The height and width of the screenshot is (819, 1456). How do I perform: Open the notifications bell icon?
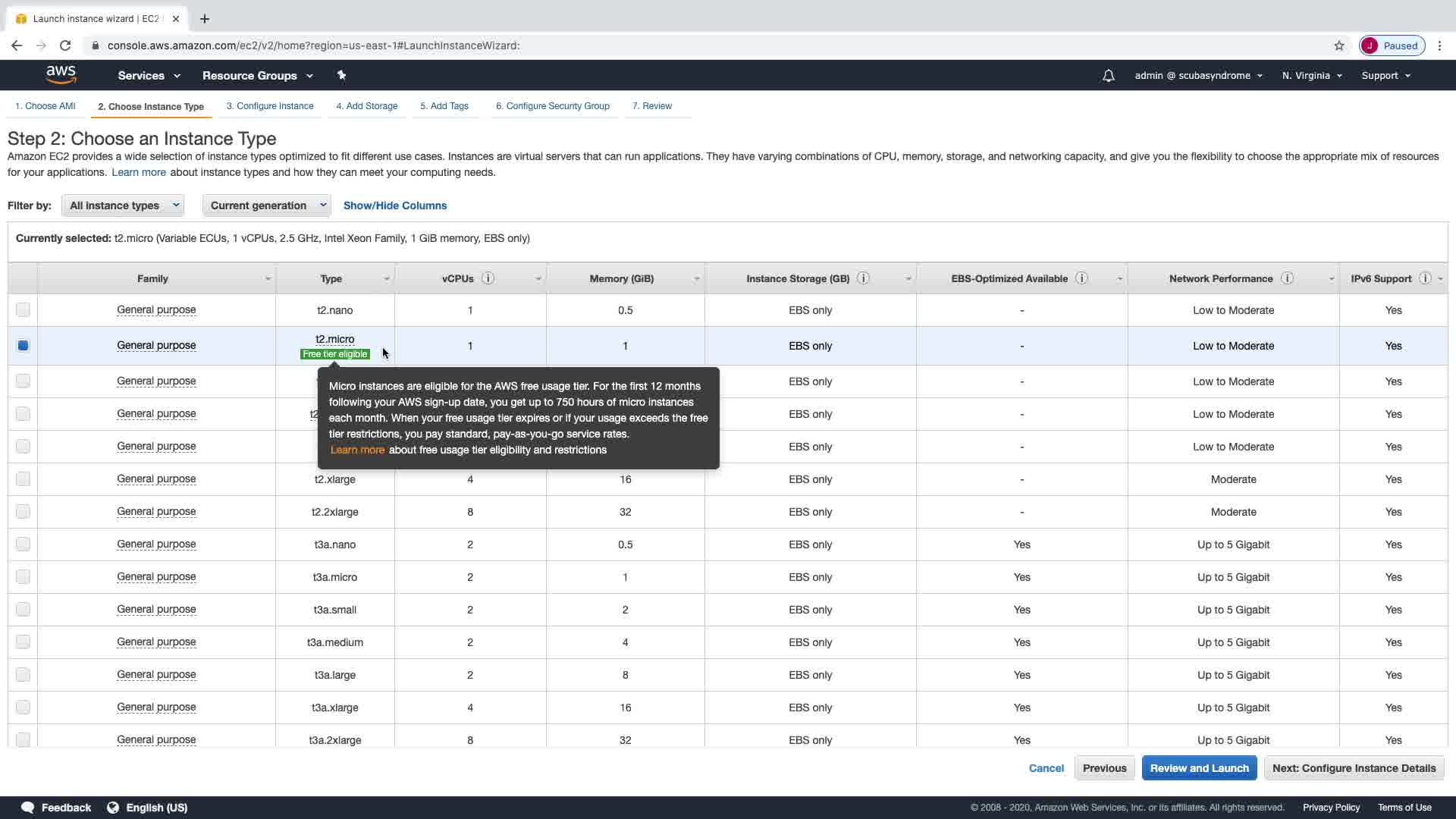[x=1108, y=76]
